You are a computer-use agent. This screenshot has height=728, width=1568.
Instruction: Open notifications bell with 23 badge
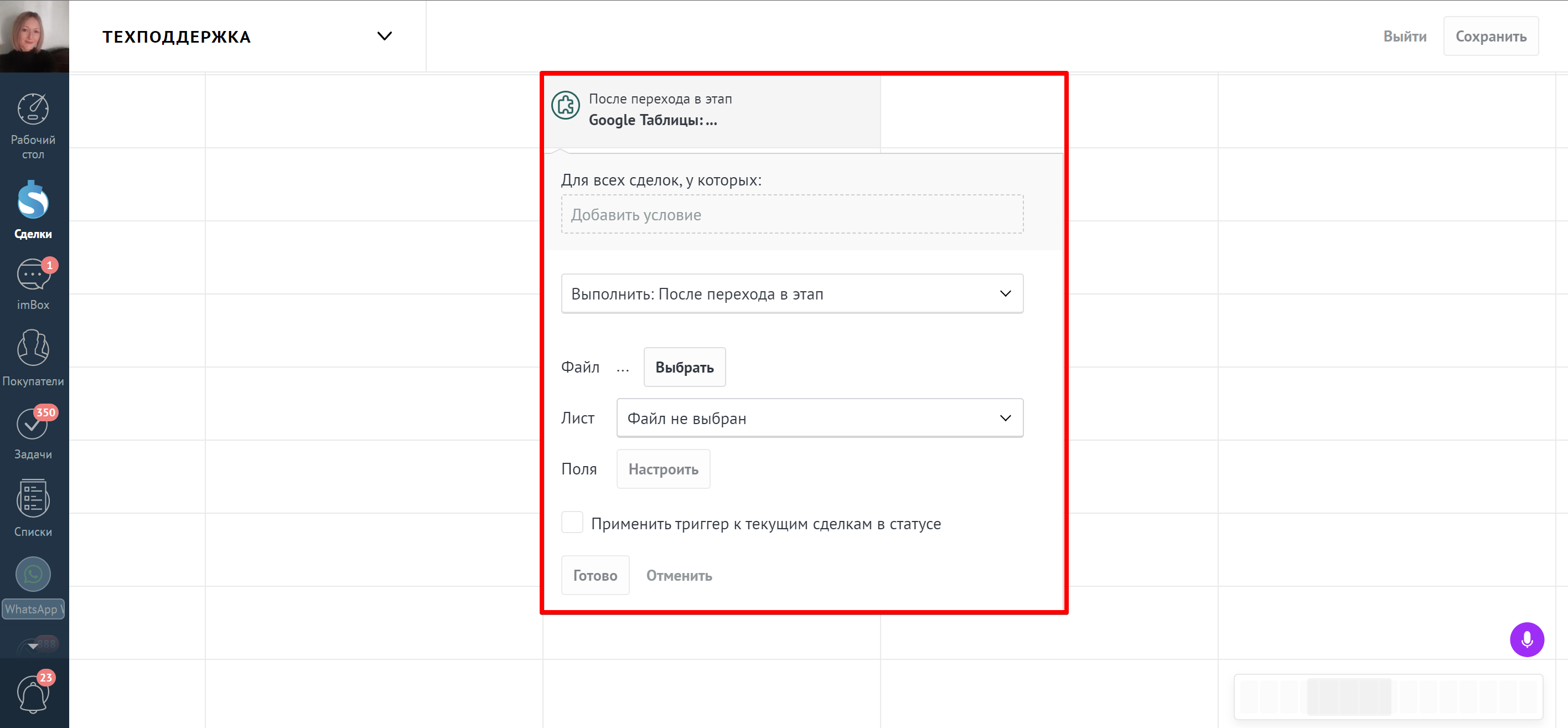click(x=33, y=693)
